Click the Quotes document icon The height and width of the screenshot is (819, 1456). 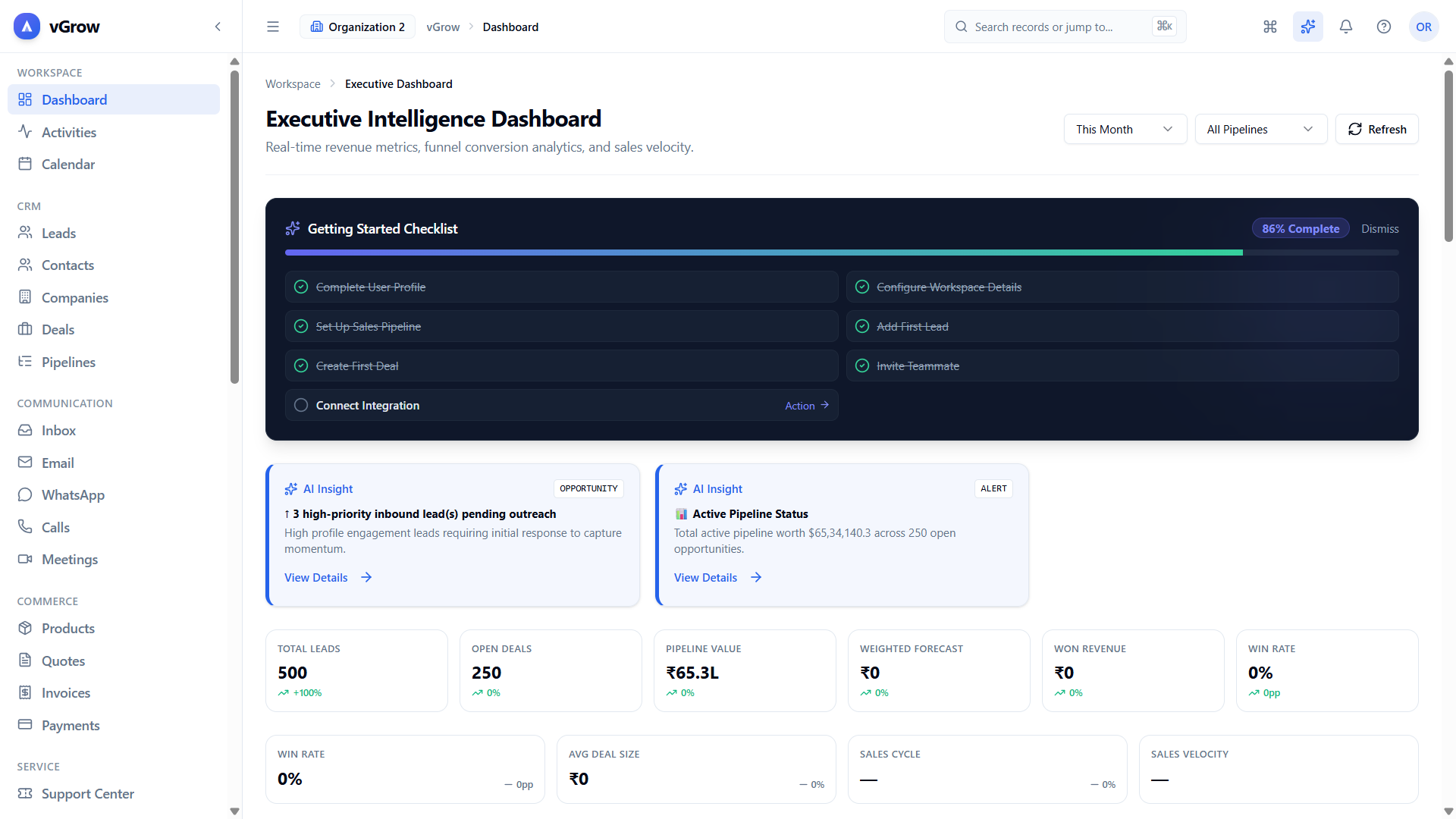coord(25,661)
